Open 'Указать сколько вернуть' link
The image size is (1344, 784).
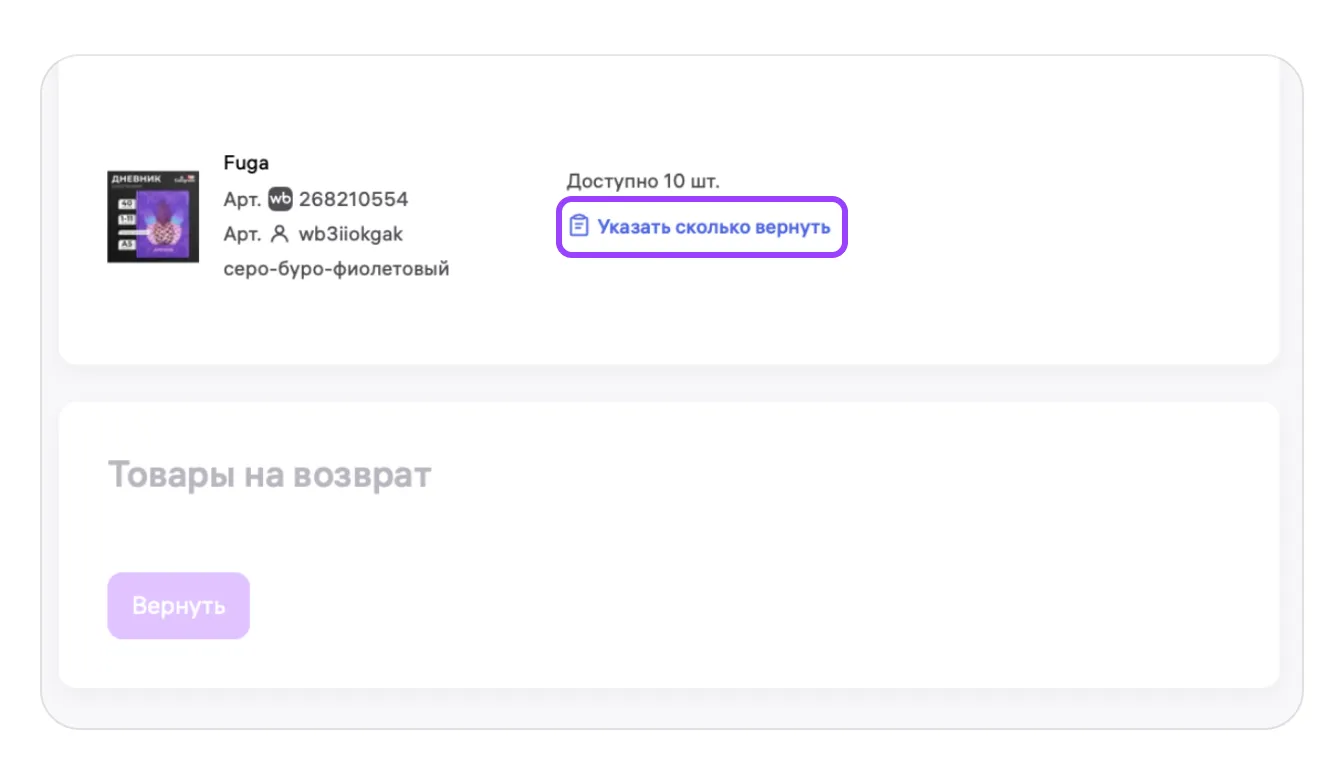[713, 227]
